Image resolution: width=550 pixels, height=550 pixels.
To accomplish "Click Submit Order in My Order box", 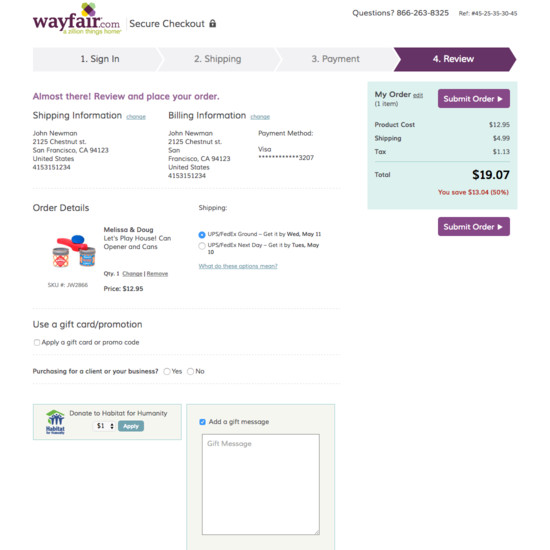I will tap(474, 99).
